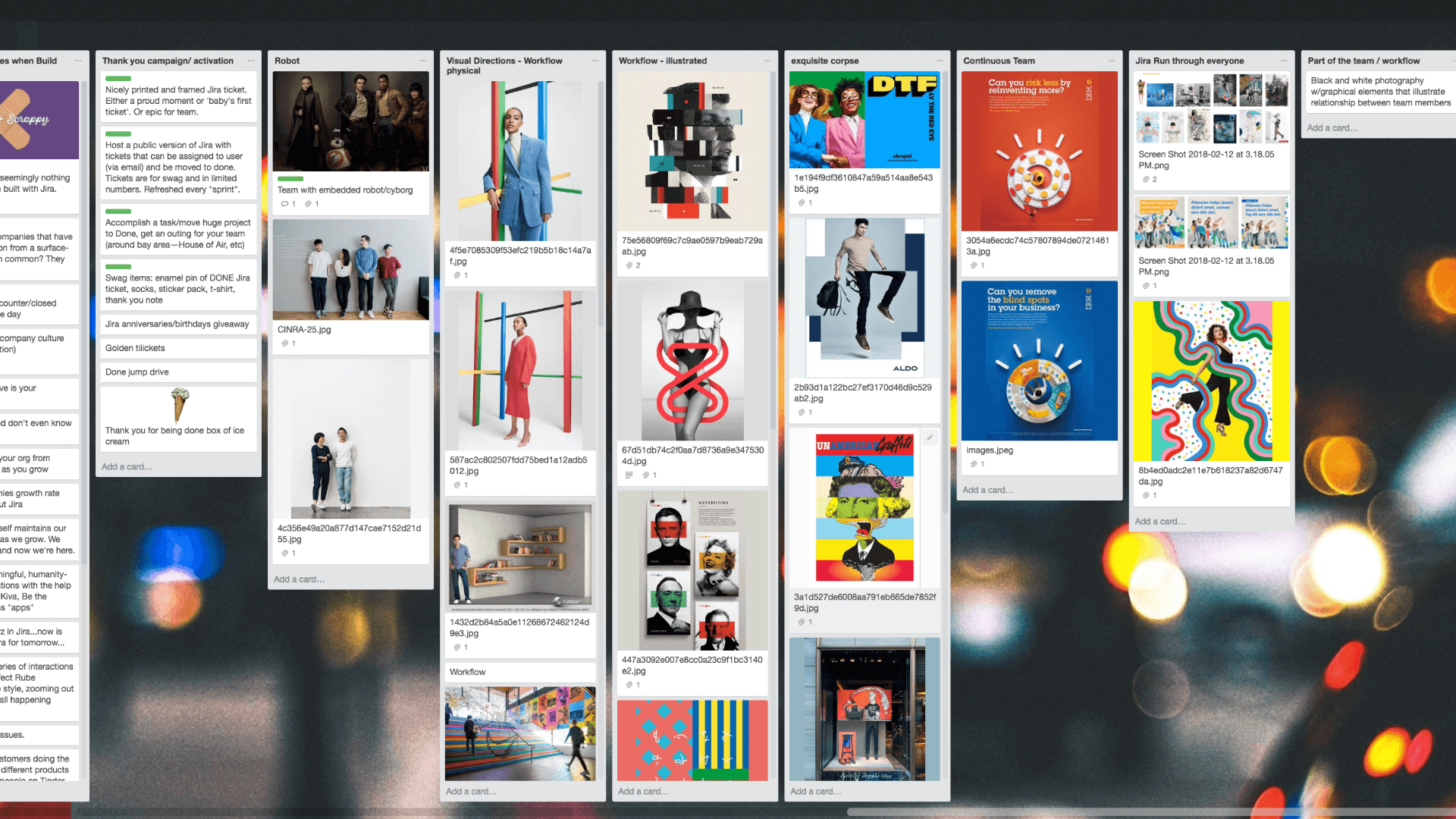The image size is (1456, 819).
Task: Open list menu for Thank you campaign/ activation
Action: point(251,61)
